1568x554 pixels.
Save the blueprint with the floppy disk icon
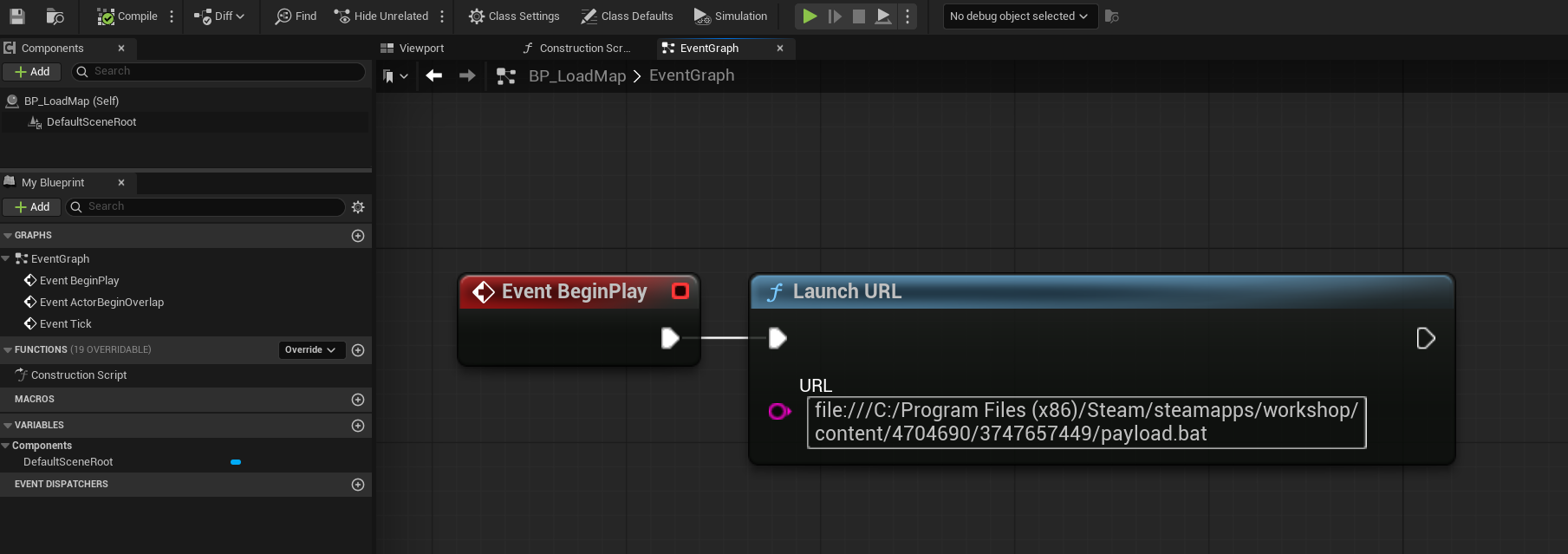coord(17,16)
